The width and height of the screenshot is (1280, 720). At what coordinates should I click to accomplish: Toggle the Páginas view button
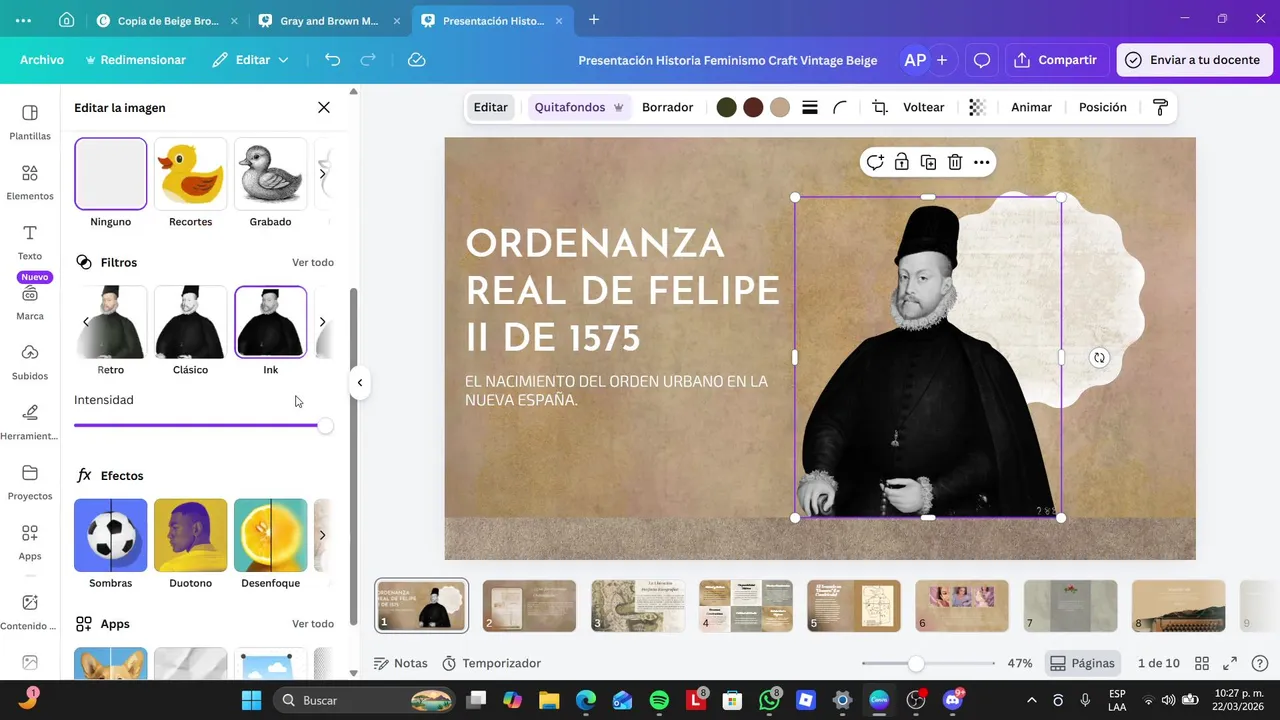pos(1084,663)
